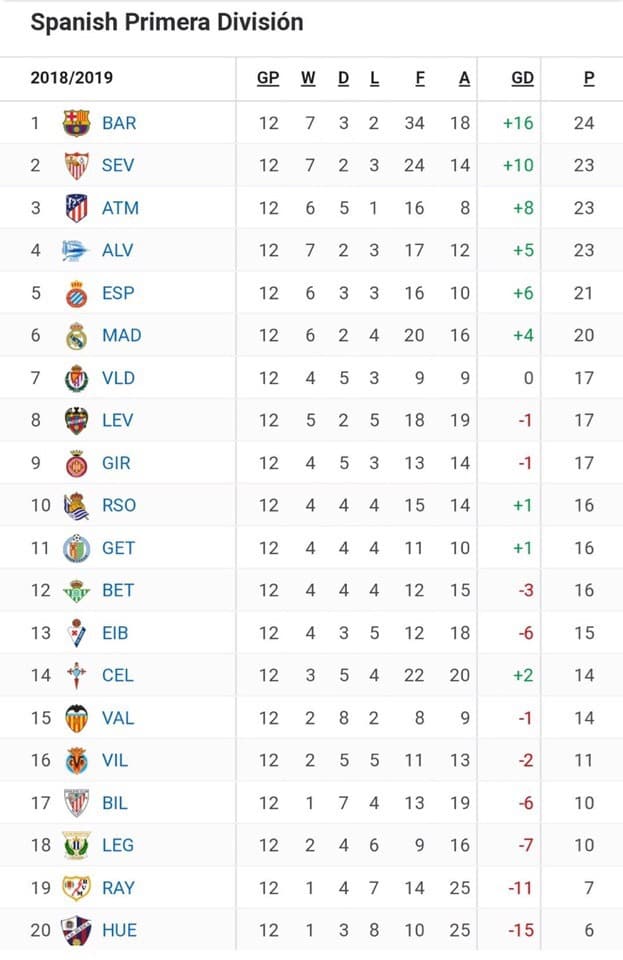Select the 2018/2019 season label

[72, 78]
